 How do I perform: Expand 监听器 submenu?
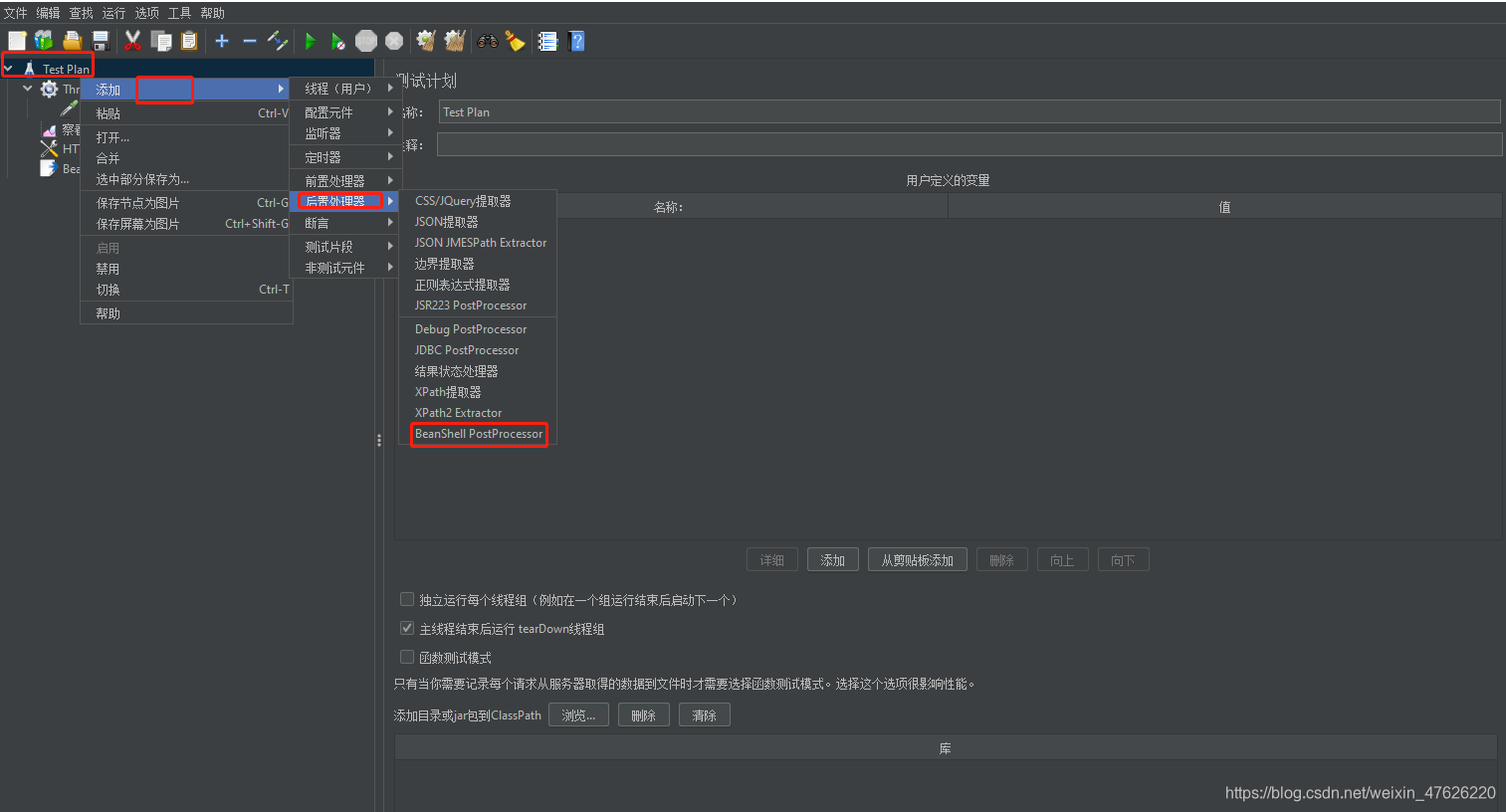click(x=344, y=133)
